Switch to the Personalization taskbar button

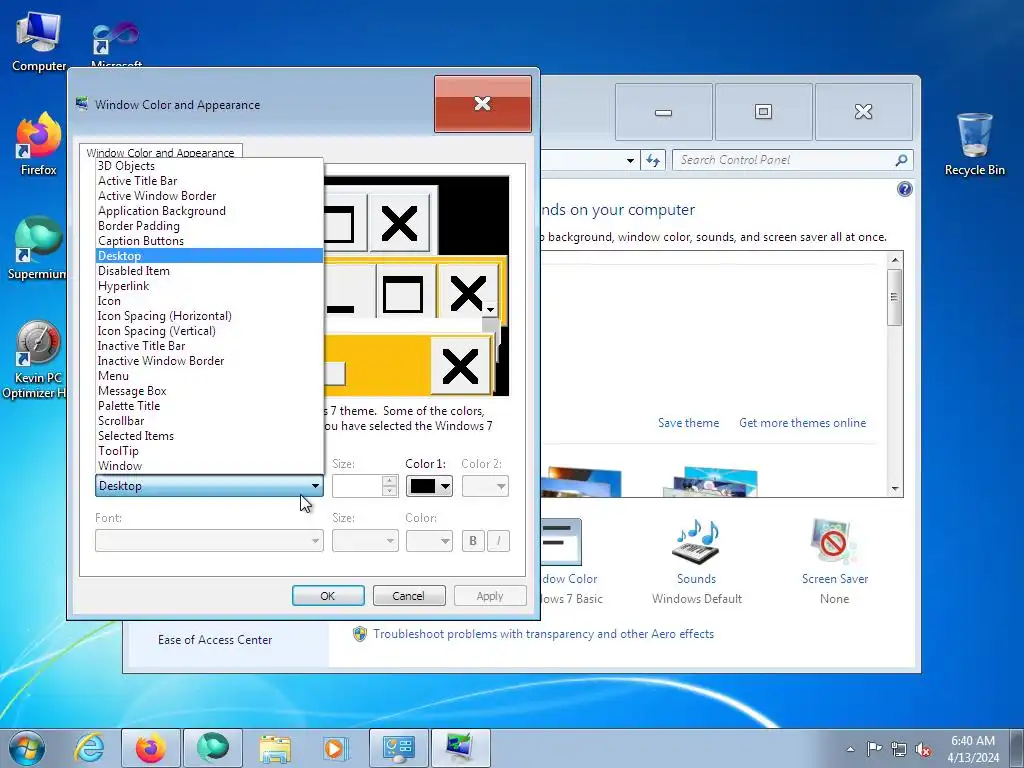[x=460, y=748]
